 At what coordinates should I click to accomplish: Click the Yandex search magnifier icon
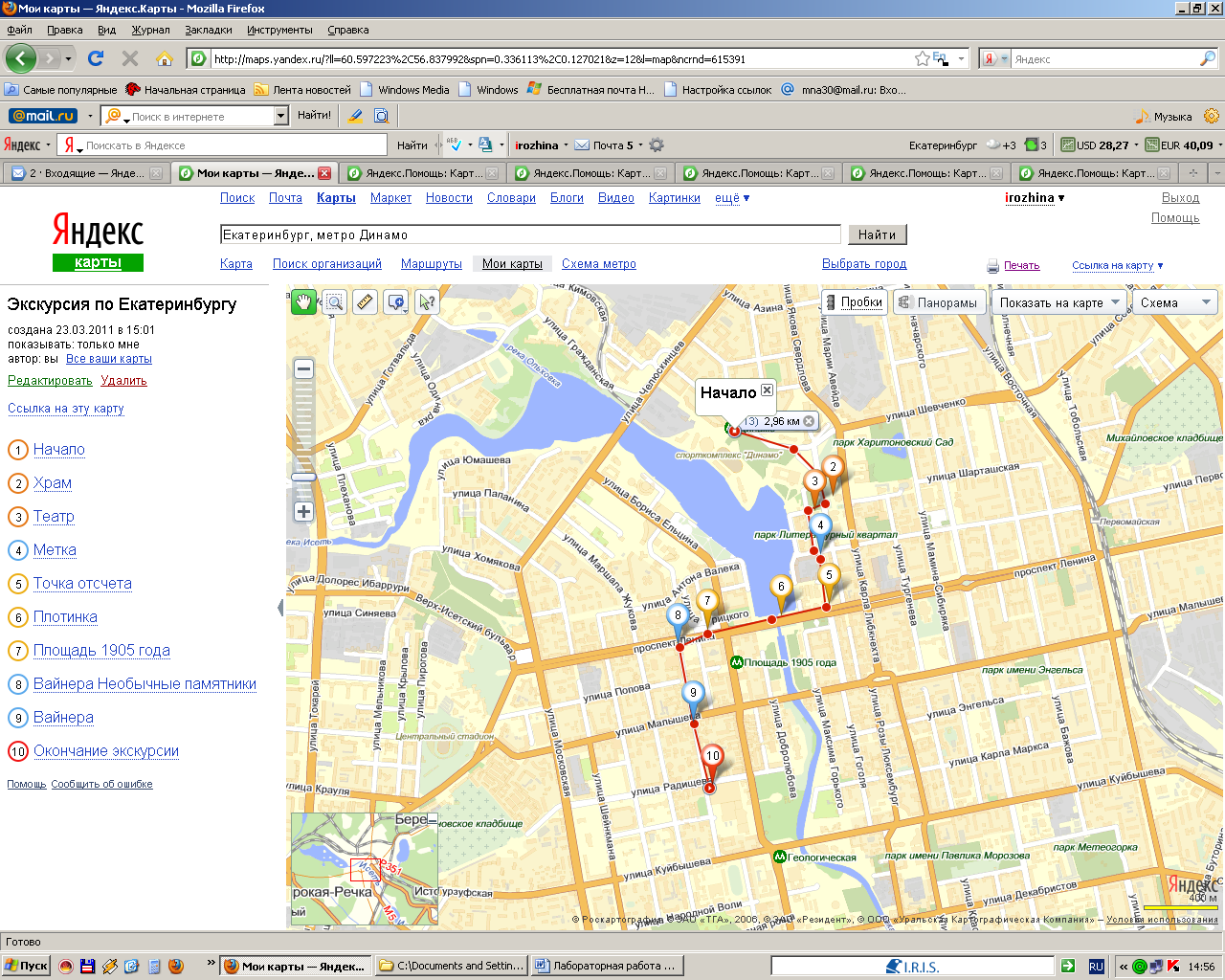point(1208,58)
